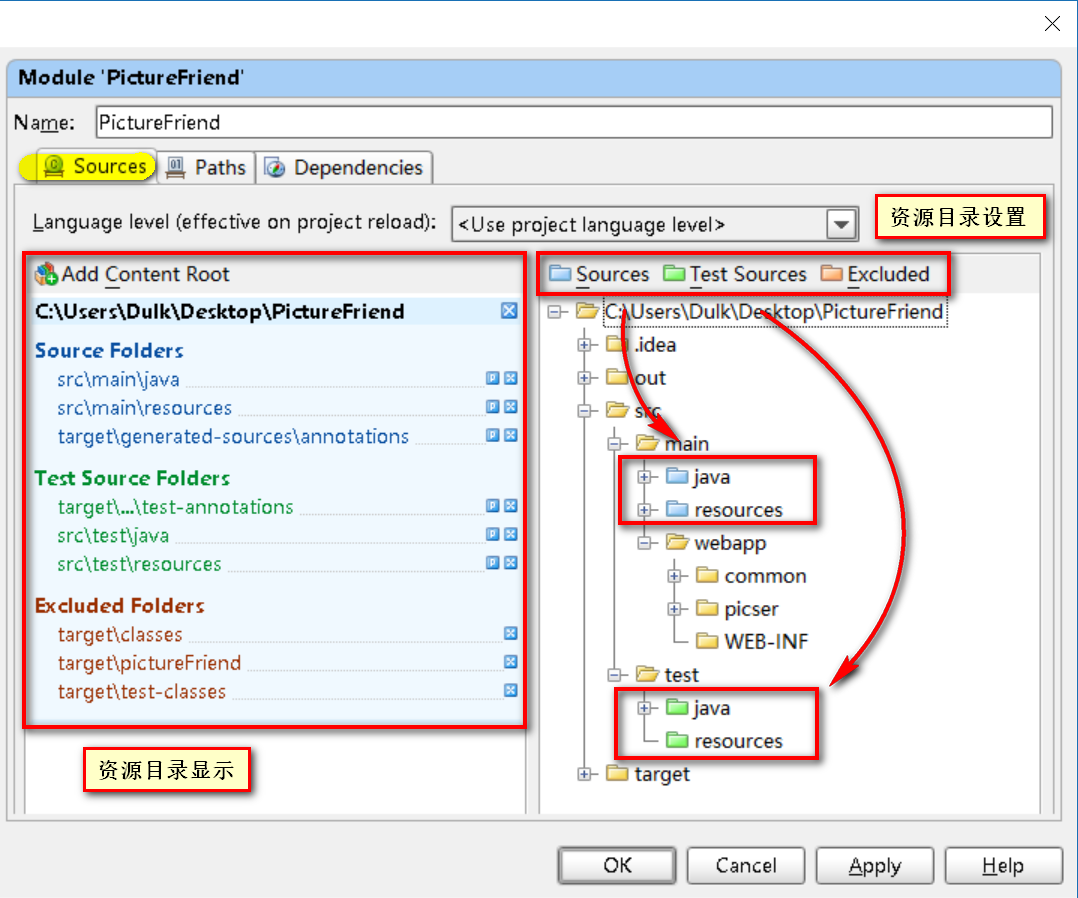The height and width of the screenshot is (898, 1078).
Task: Expand the main java folder node
Action: coord(644,477)
